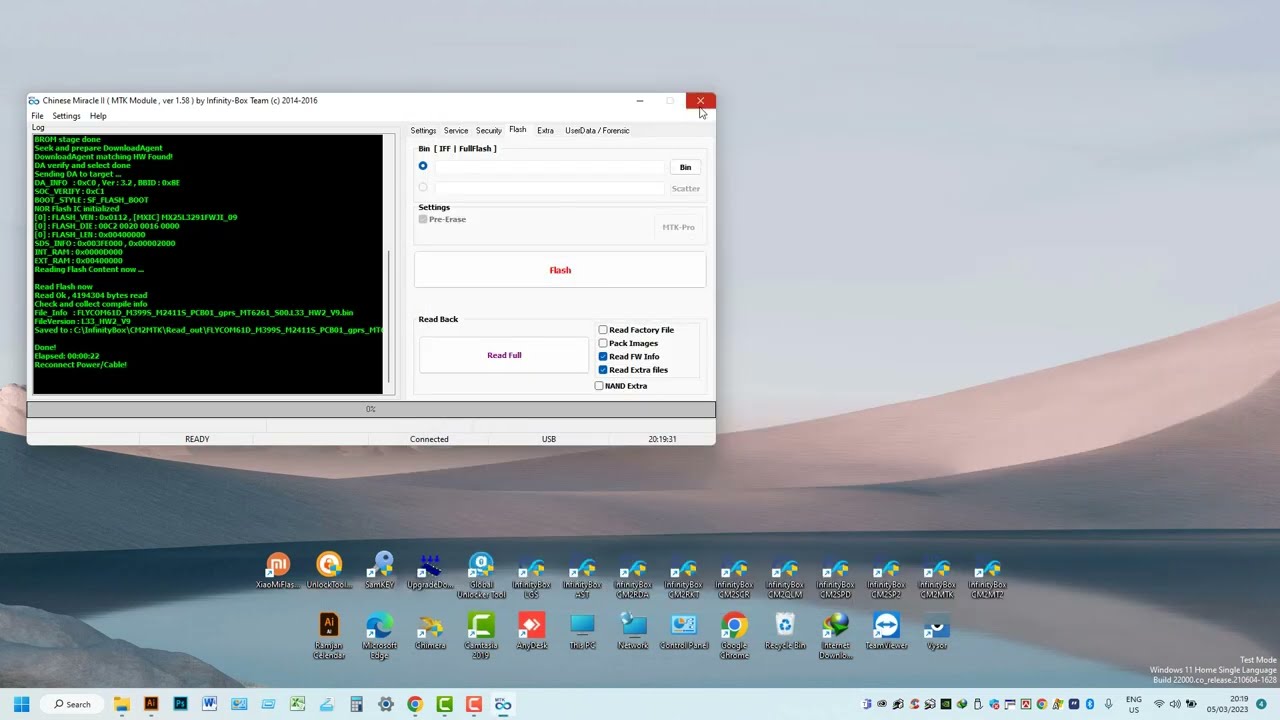Select the InfinityBox CM2MT2 desktop icon
The height and width of the screenshot is (720, 1280).
tap(988, 576)
